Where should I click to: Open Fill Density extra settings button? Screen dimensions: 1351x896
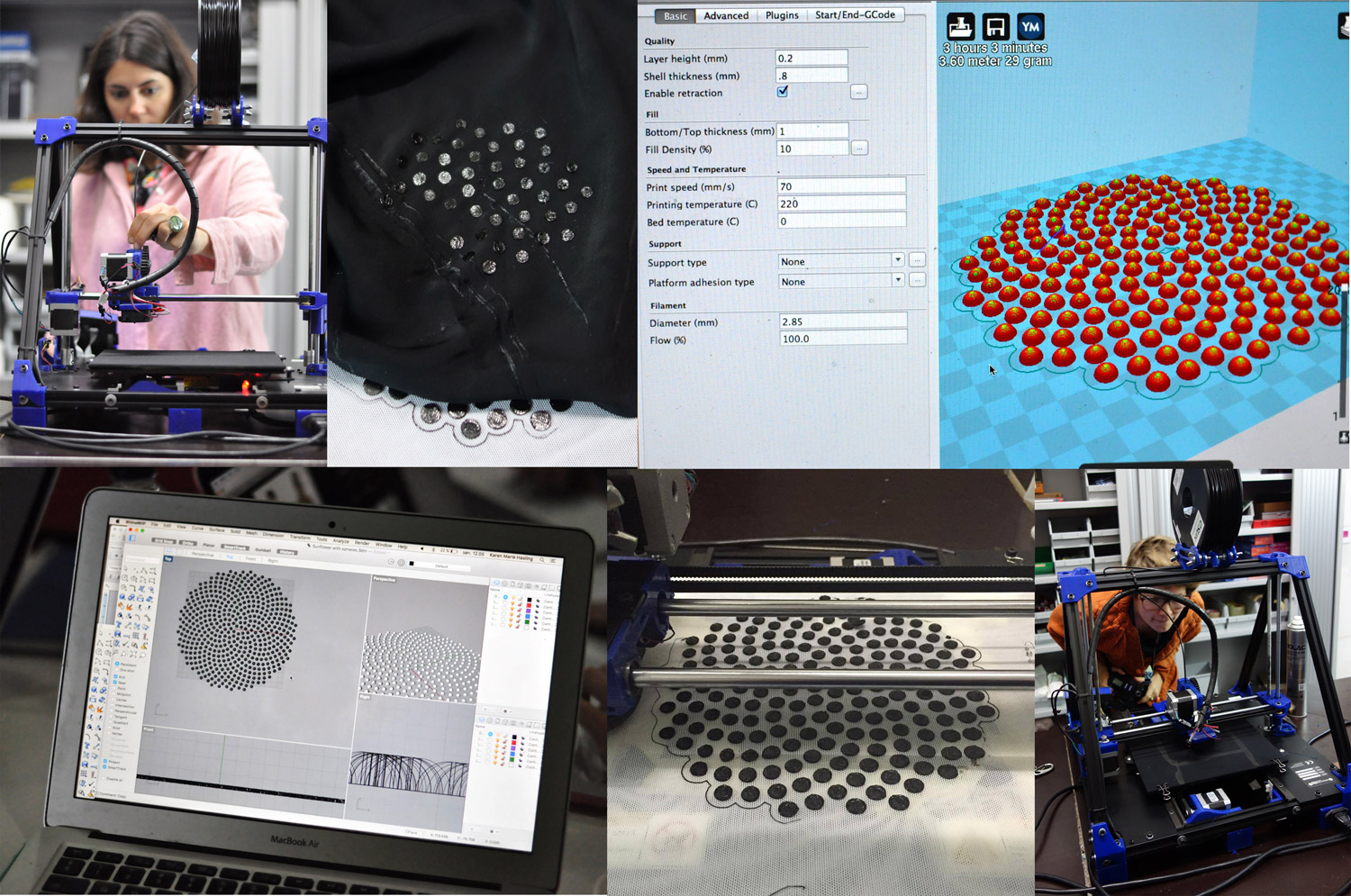[x=859, y=148]
